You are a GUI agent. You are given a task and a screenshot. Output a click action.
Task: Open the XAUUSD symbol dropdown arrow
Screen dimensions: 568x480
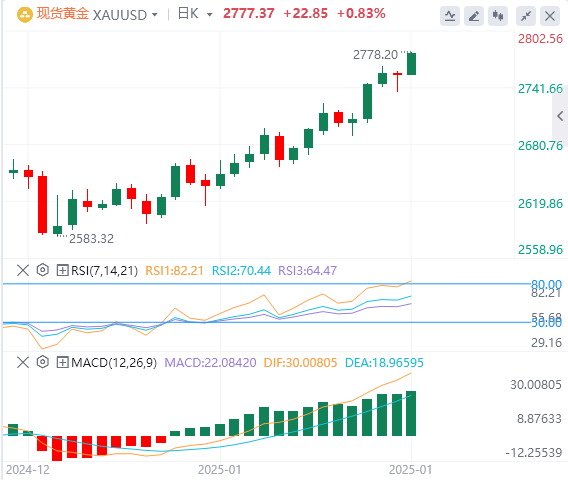coord(155,15)
